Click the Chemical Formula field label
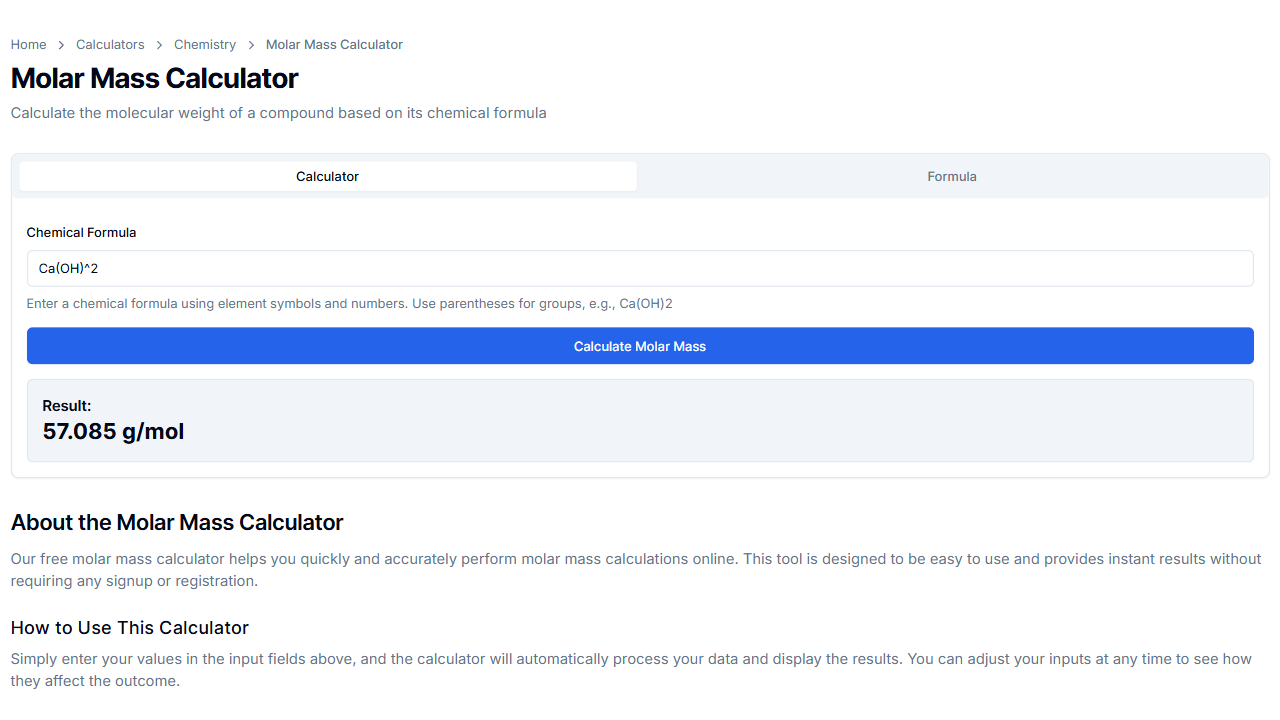This screenshot has width=1280, height=720. pos(81,233)
